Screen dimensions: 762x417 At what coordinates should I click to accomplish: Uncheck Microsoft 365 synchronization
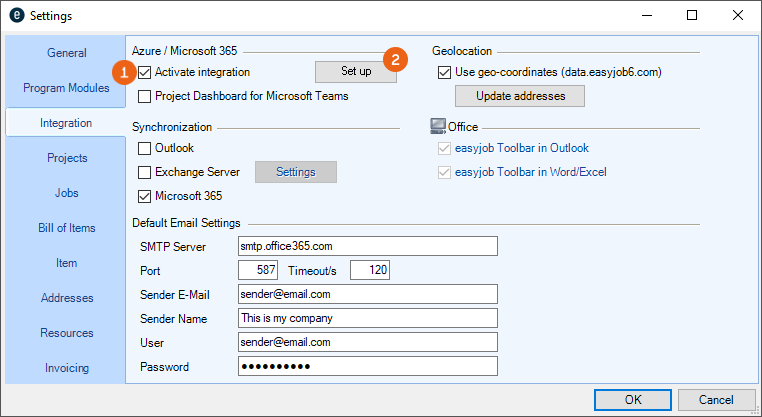point(146,196)
